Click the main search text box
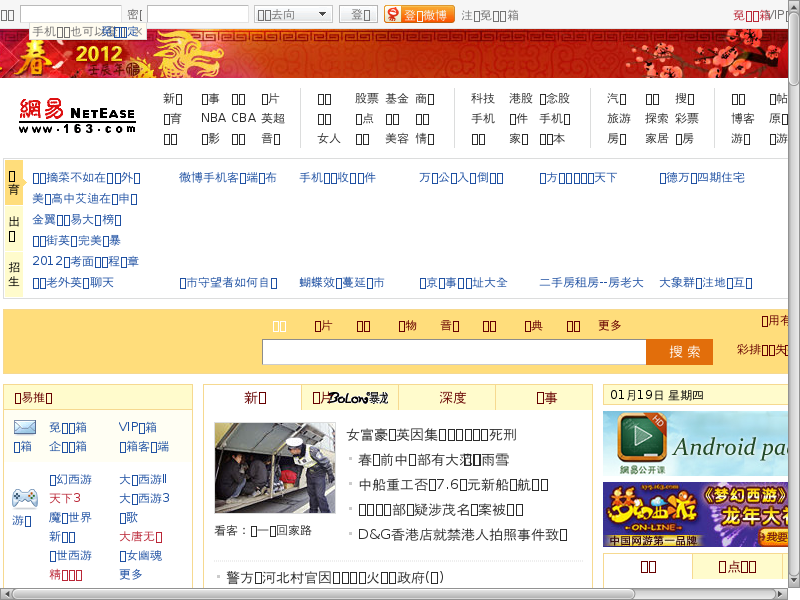Viewport: 800px width, 600px height. 454,352
